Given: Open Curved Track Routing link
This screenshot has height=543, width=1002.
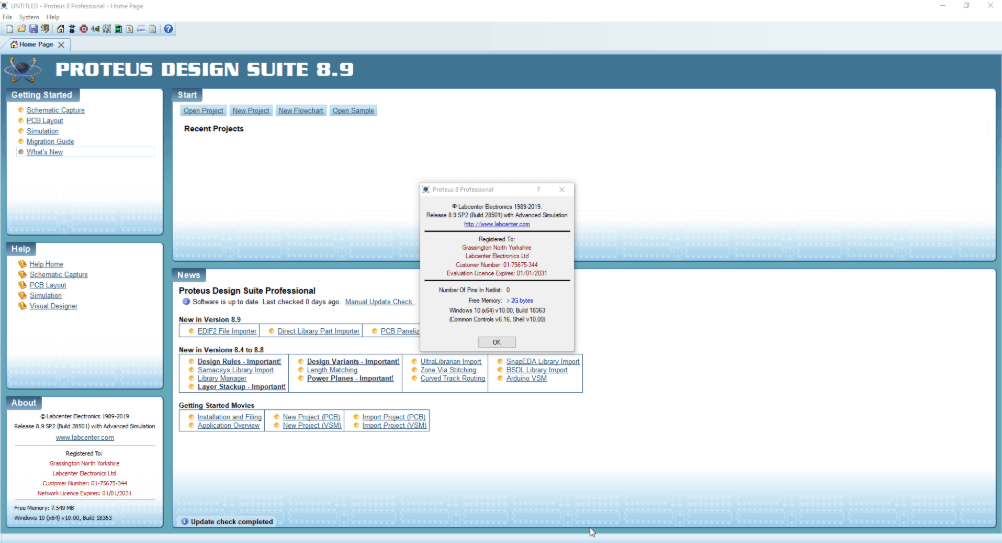Looking at the screenshot, I should click(x=452, y=378).
